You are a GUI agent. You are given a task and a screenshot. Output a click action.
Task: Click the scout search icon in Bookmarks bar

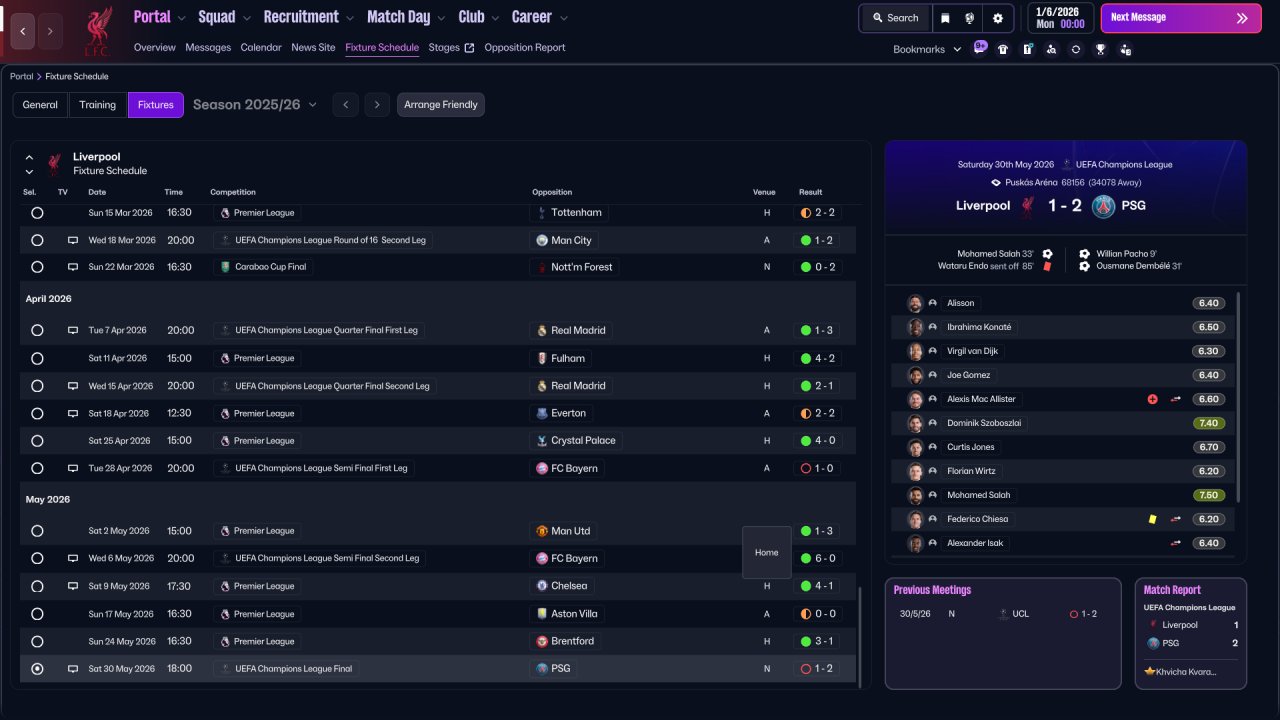pos(1051,49)
